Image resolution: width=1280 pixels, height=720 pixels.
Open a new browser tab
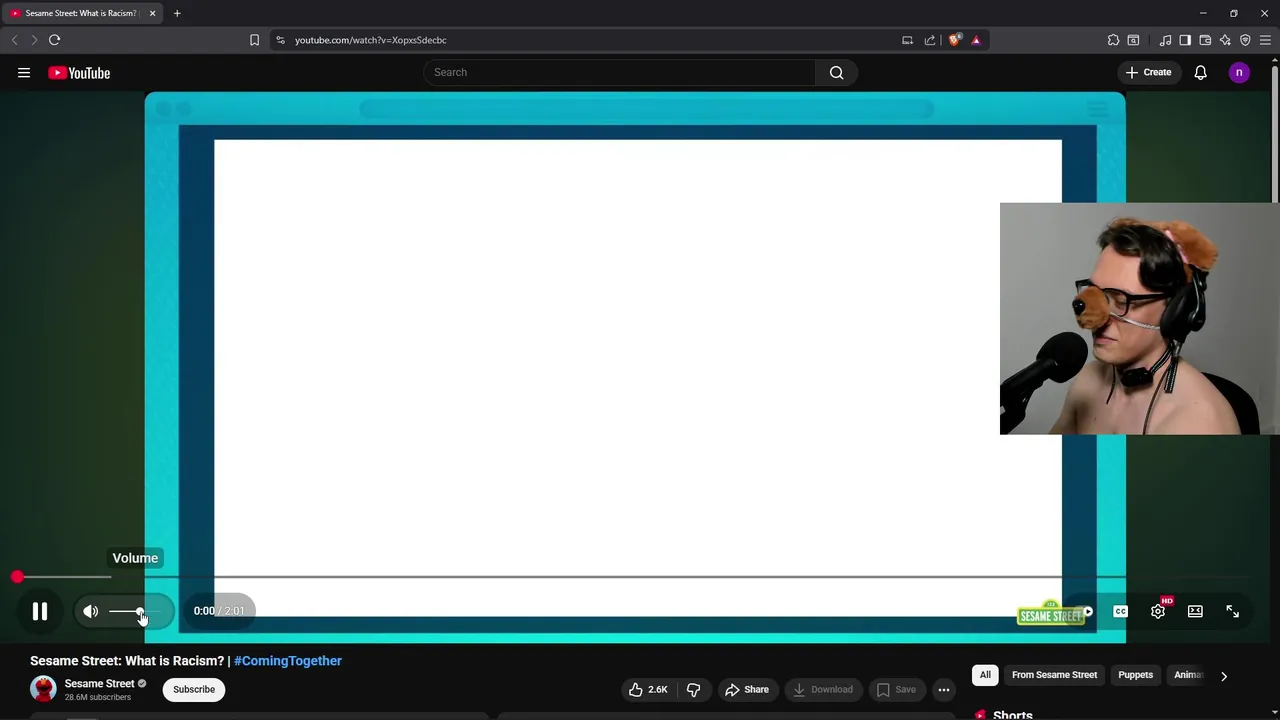(177, 13)
